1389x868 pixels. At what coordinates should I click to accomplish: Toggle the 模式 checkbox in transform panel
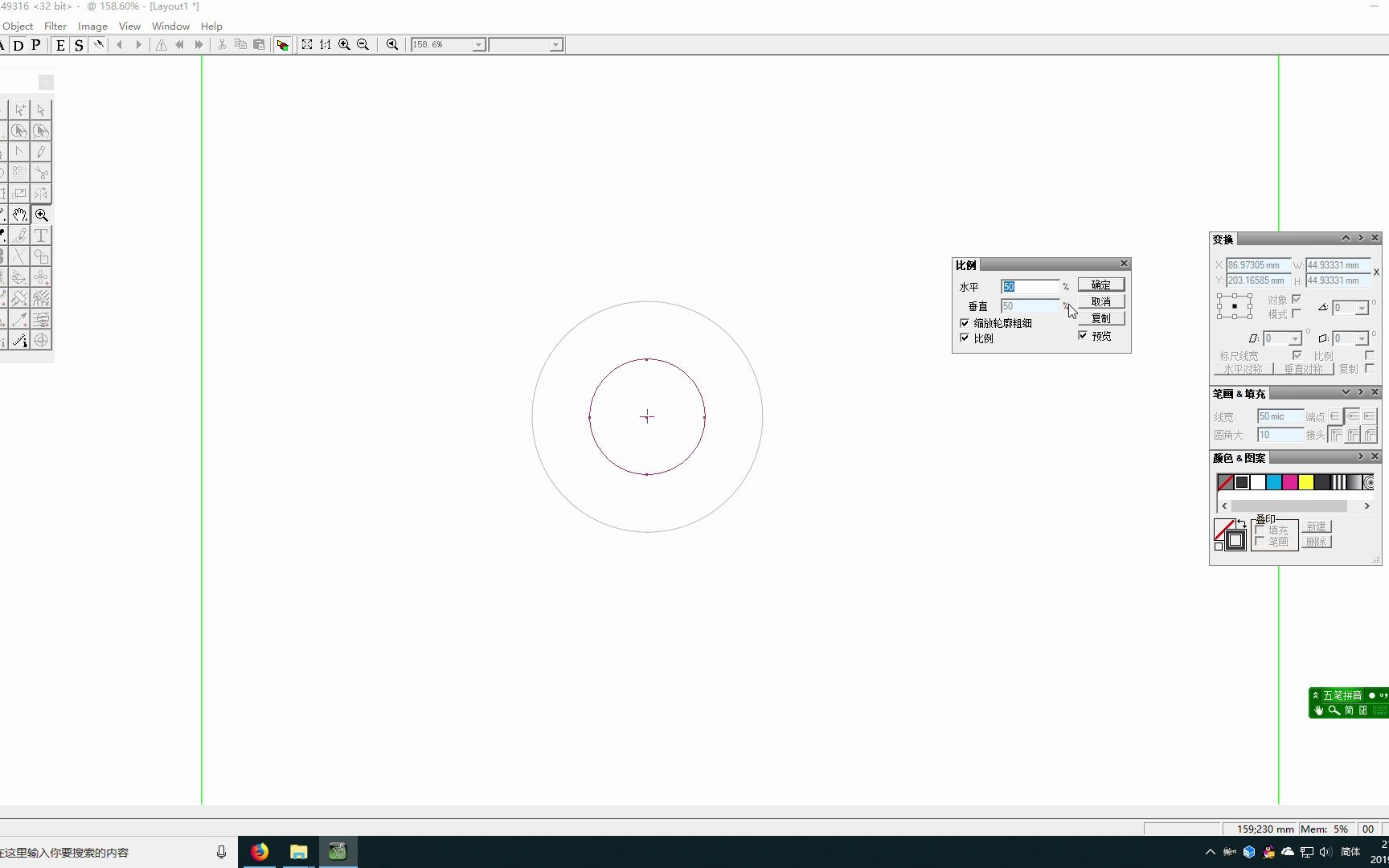pos(1297,313)
